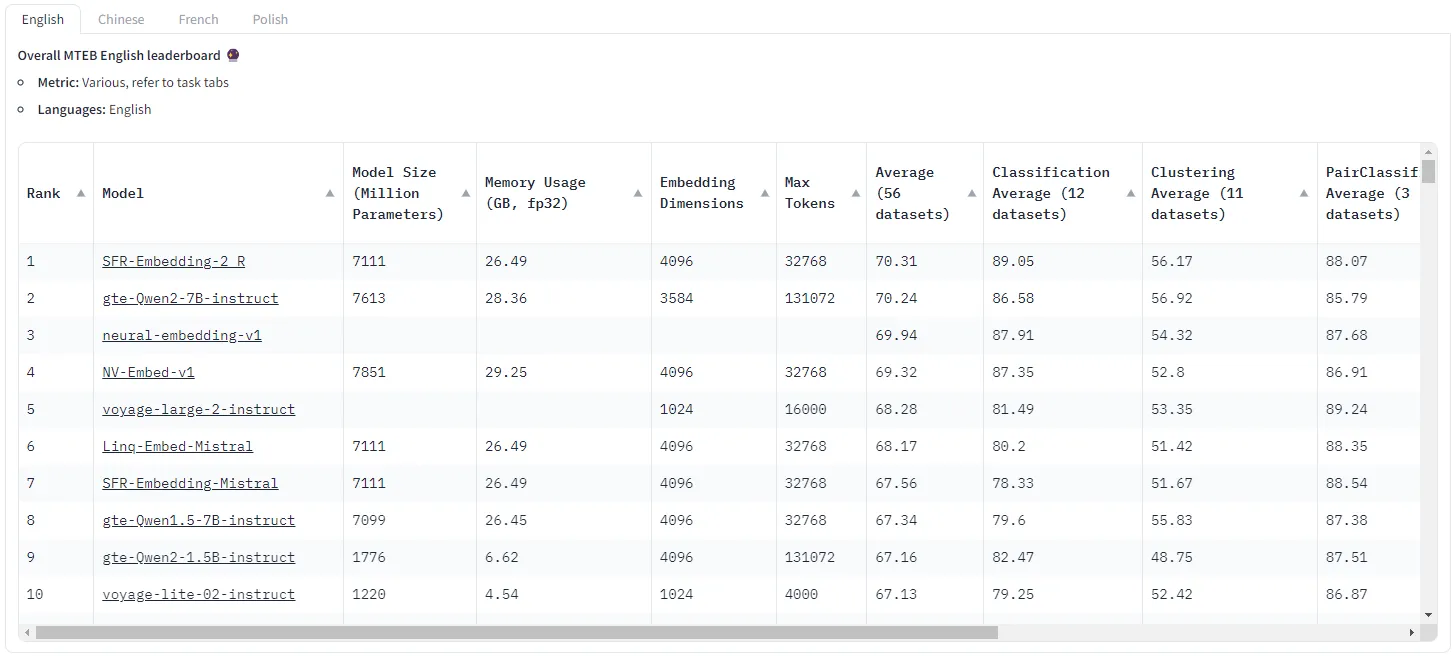The image size is (1456, 656).
Task: Click the Languages: English line
Action: click(x=94, y=109)
